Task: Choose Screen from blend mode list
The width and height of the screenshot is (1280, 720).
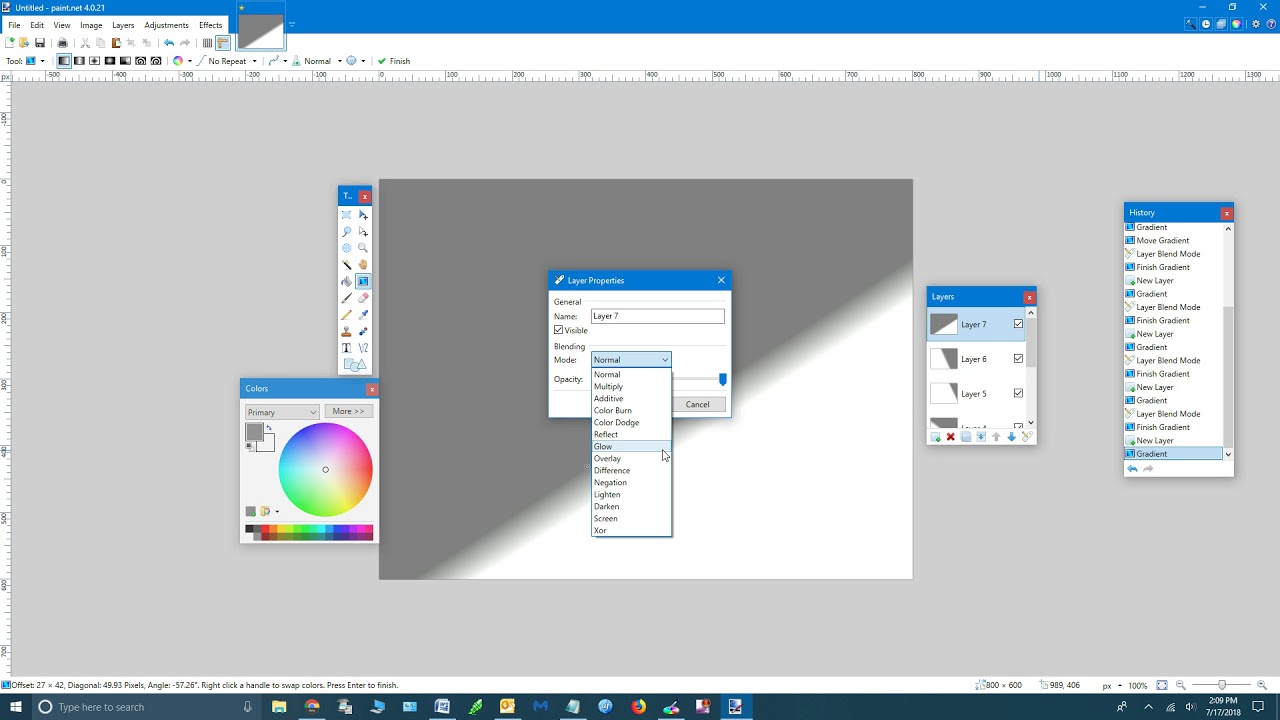Action: [631, 518]
